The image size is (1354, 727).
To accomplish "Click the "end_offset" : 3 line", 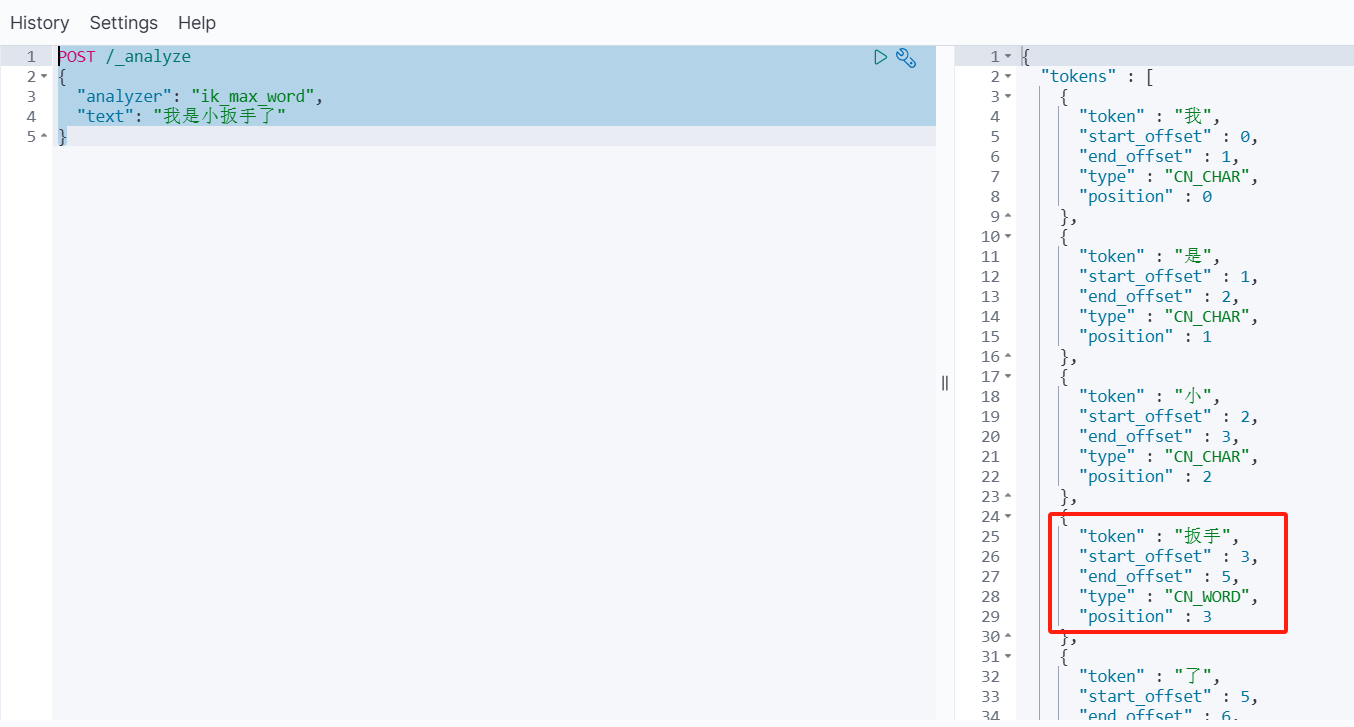I will pos(1159,437).
